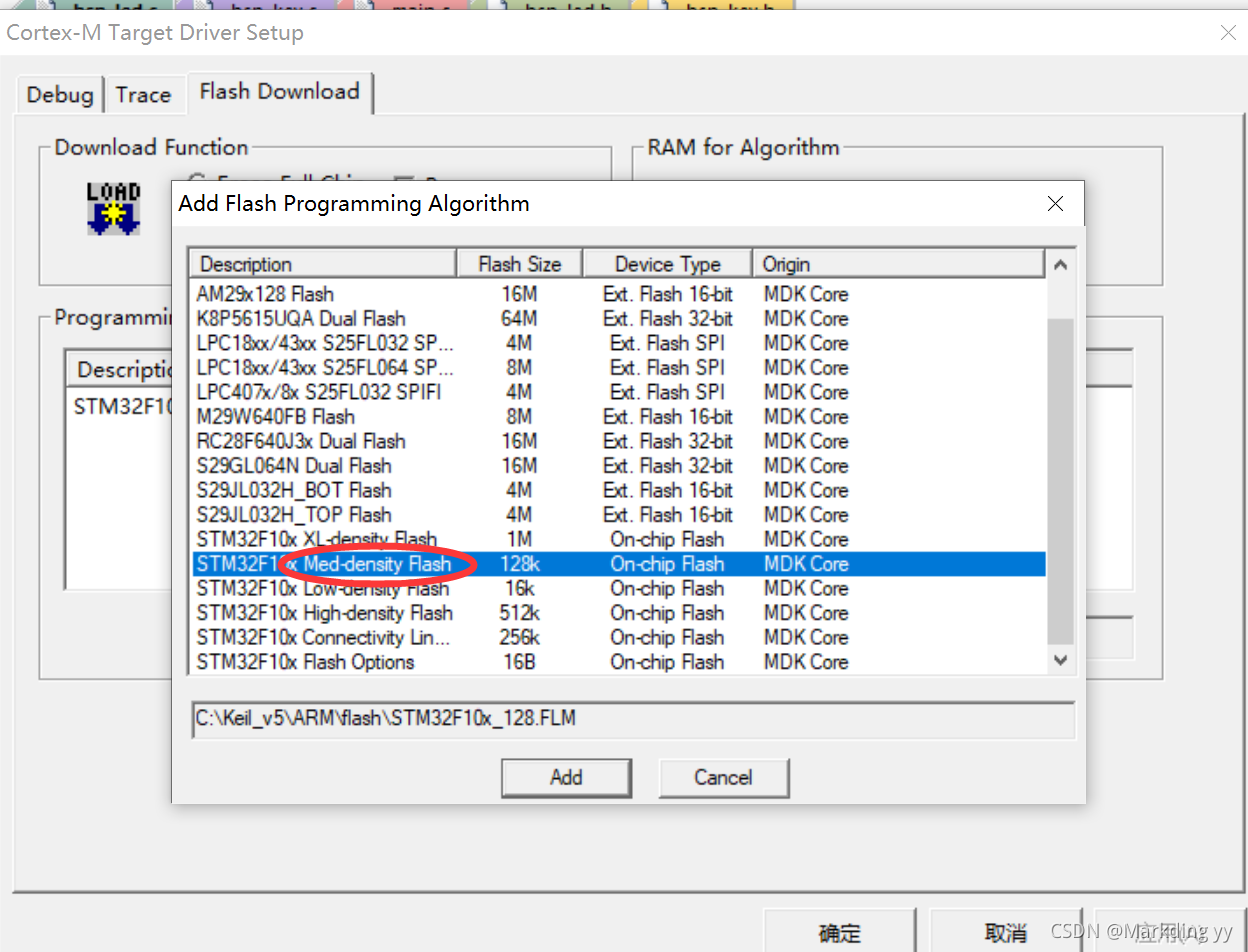Click the 16k flash size cell

(519, 588)
